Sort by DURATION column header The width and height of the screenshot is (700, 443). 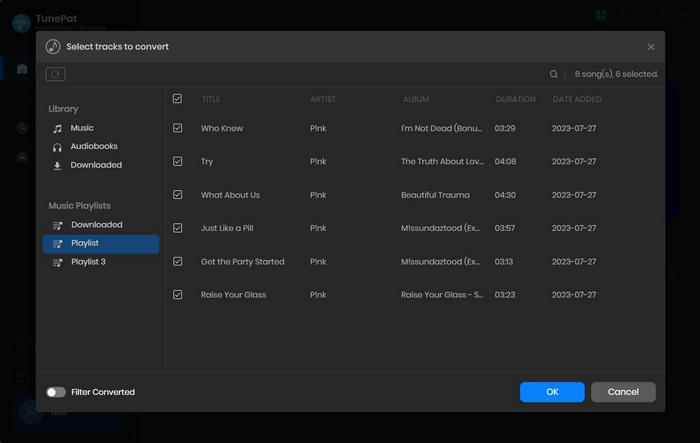point(516,99)
